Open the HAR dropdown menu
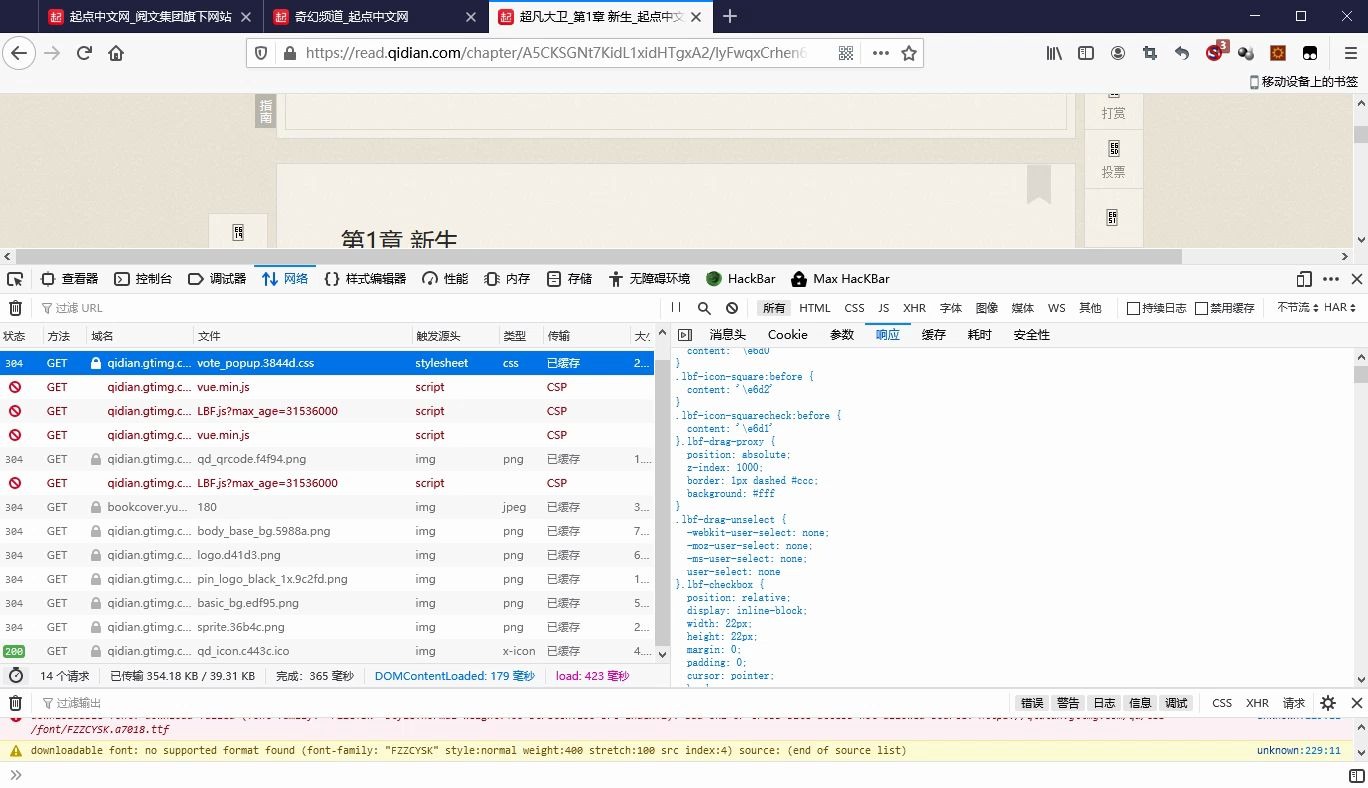 pos(1340,308)
